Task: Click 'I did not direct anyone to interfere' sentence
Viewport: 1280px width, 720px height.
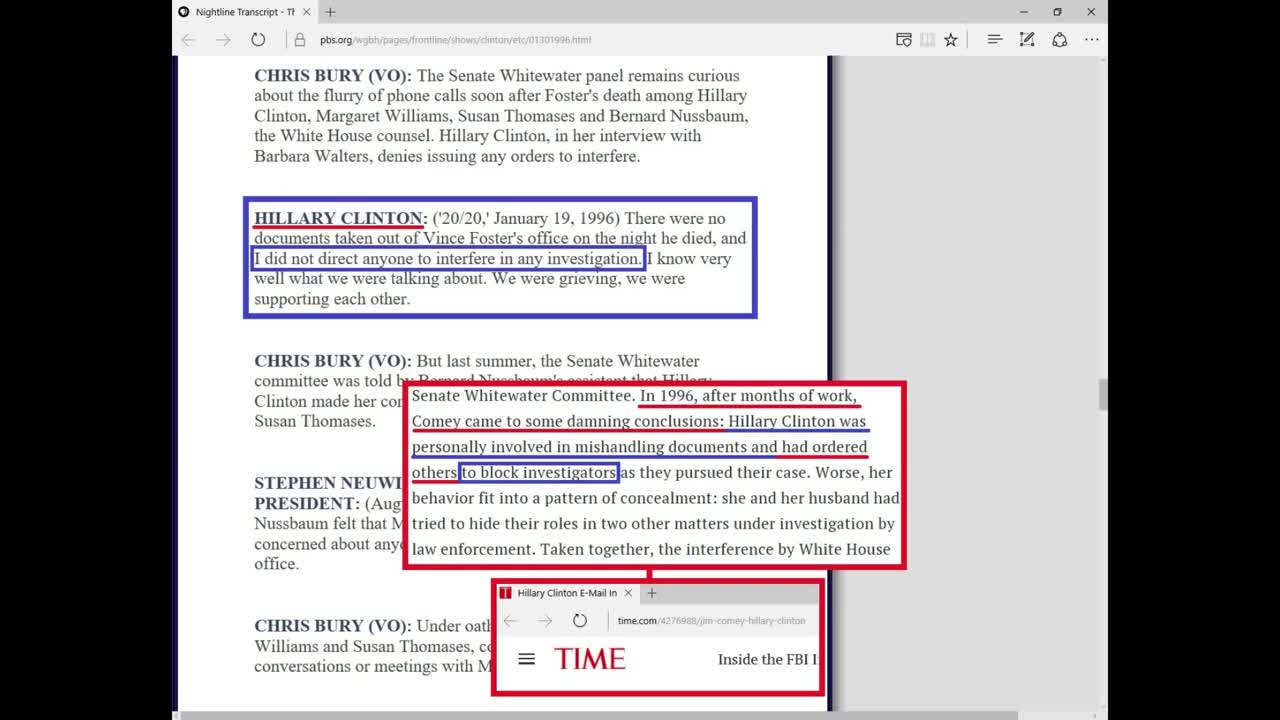Action: point(448,259)
